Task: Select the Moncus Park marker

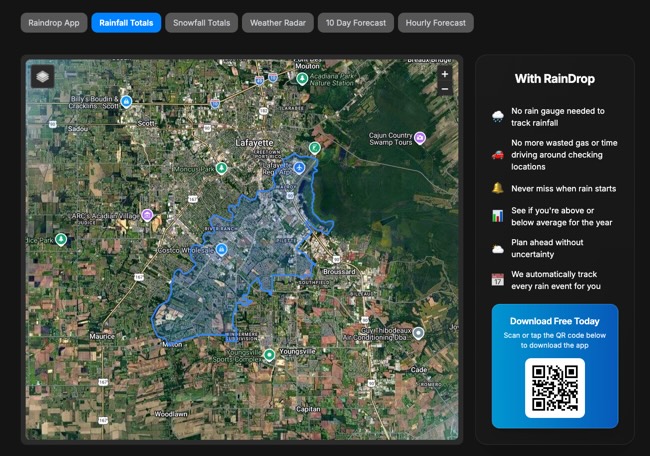Action: click(221, 168)
